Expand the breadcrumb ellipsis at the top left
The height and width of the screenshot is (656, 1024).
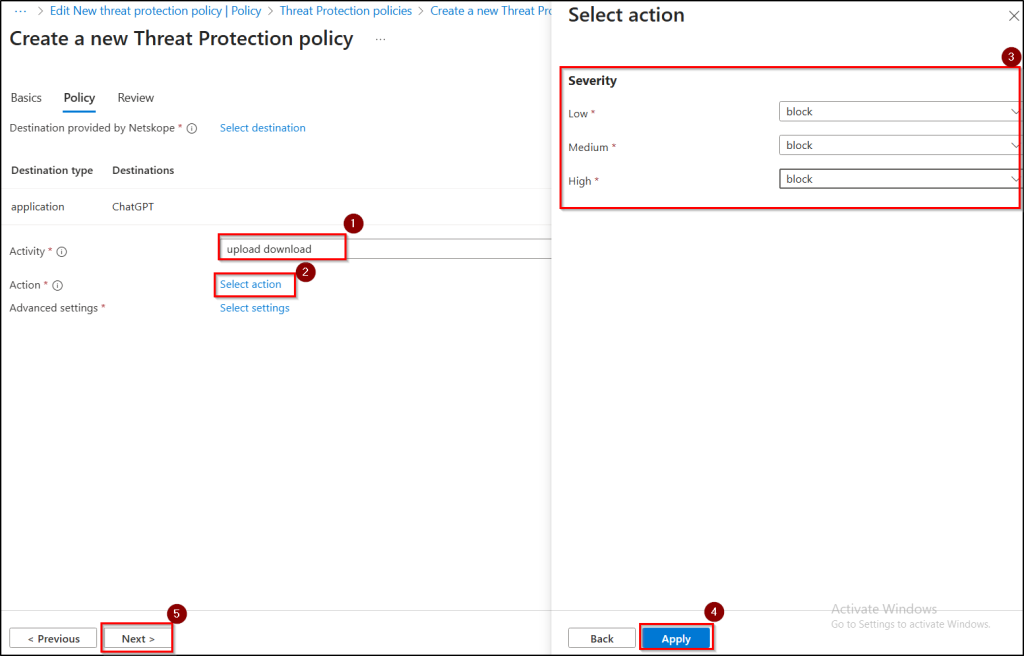(20, 10)
